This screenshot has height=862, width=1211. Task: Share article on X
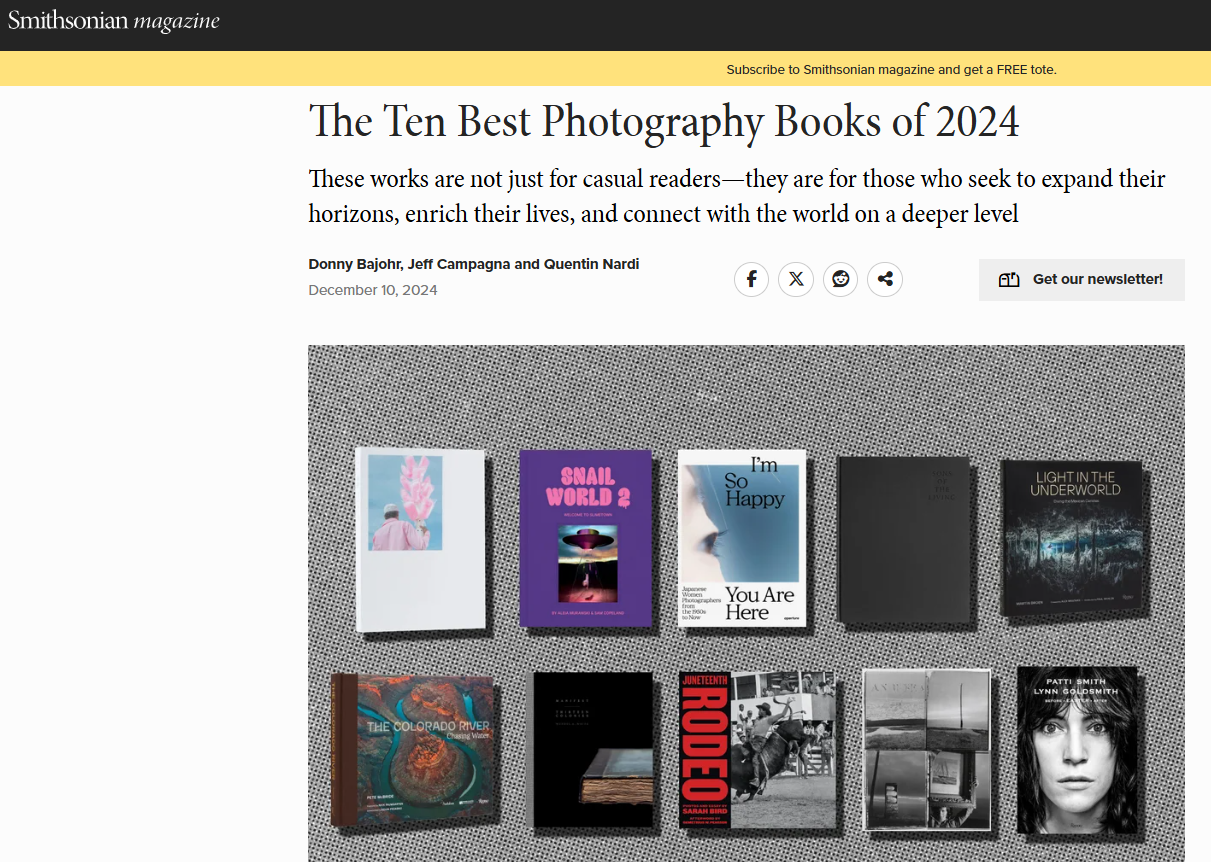[x=796, y=279]
